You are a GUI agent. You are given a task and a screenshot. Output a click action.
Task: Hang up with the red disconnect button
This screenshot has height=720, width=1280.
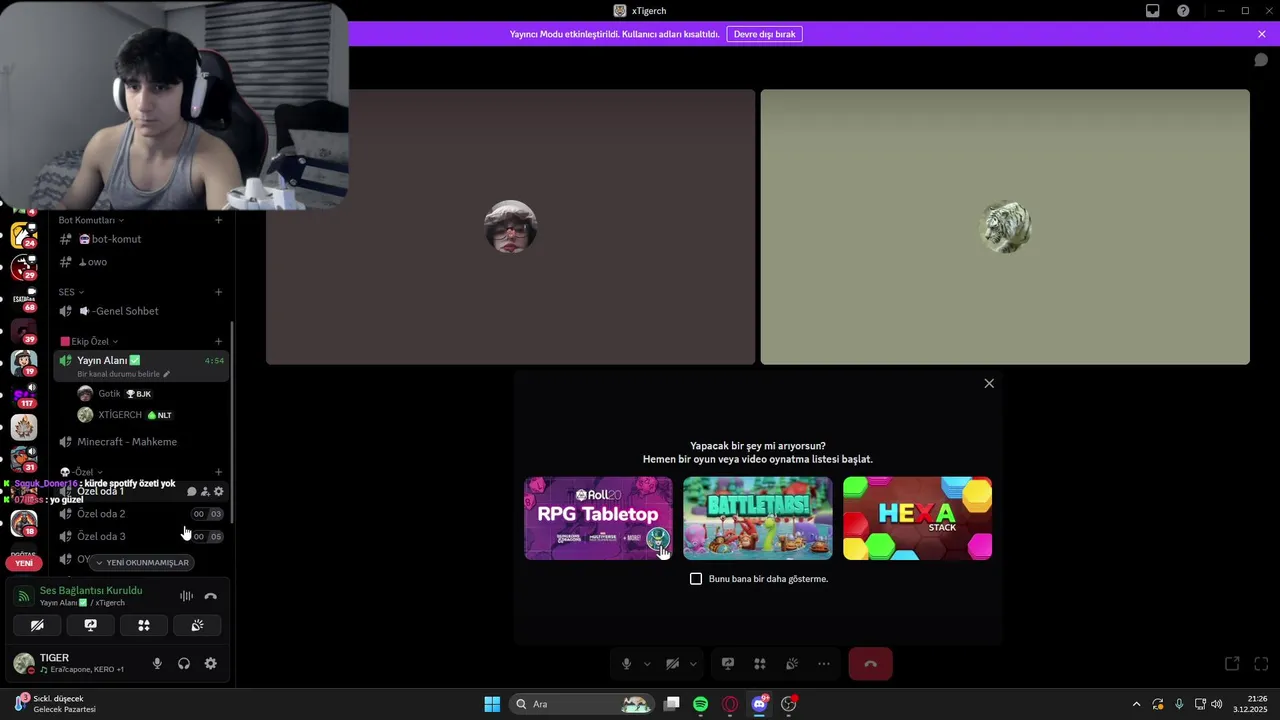pyautogui.click(x=870, y=664)
